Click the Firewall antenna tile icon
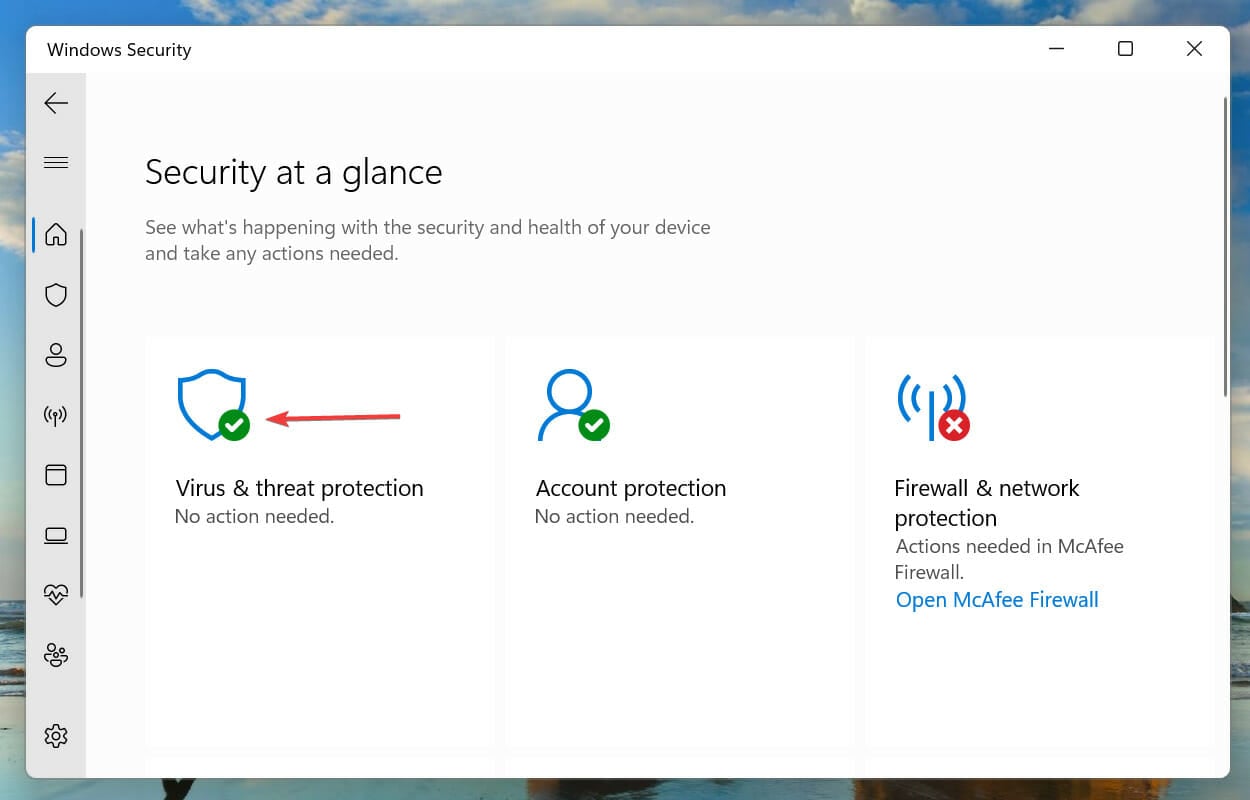Image resolution: width=1250 pixels, height=800 pixels. tap(933, 407)
